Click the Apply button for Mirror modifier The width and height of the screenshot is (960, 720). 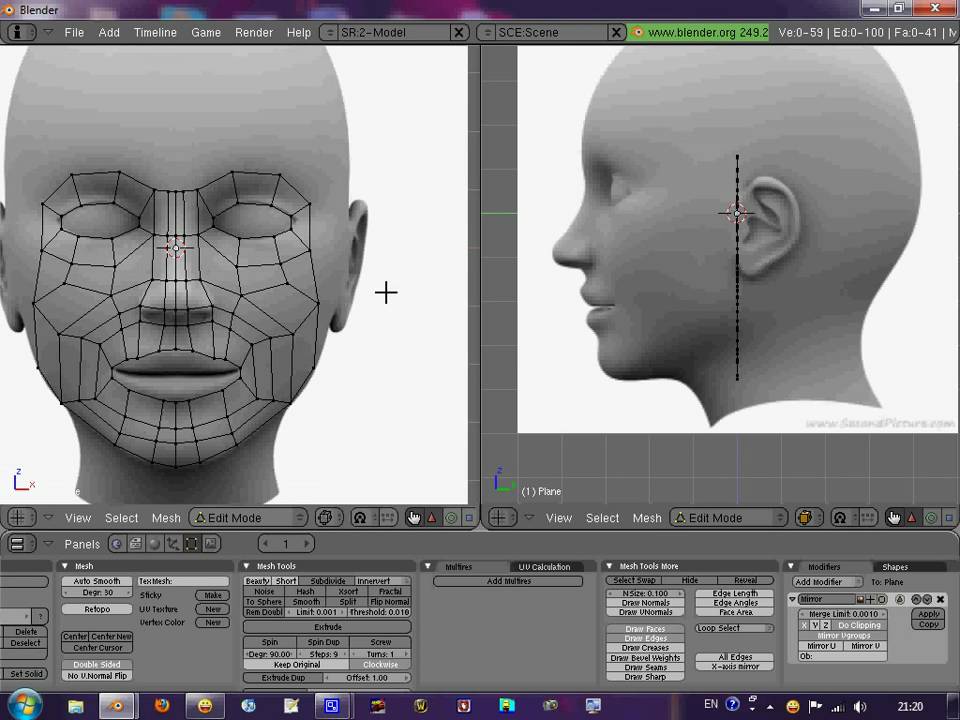point(929,614)
